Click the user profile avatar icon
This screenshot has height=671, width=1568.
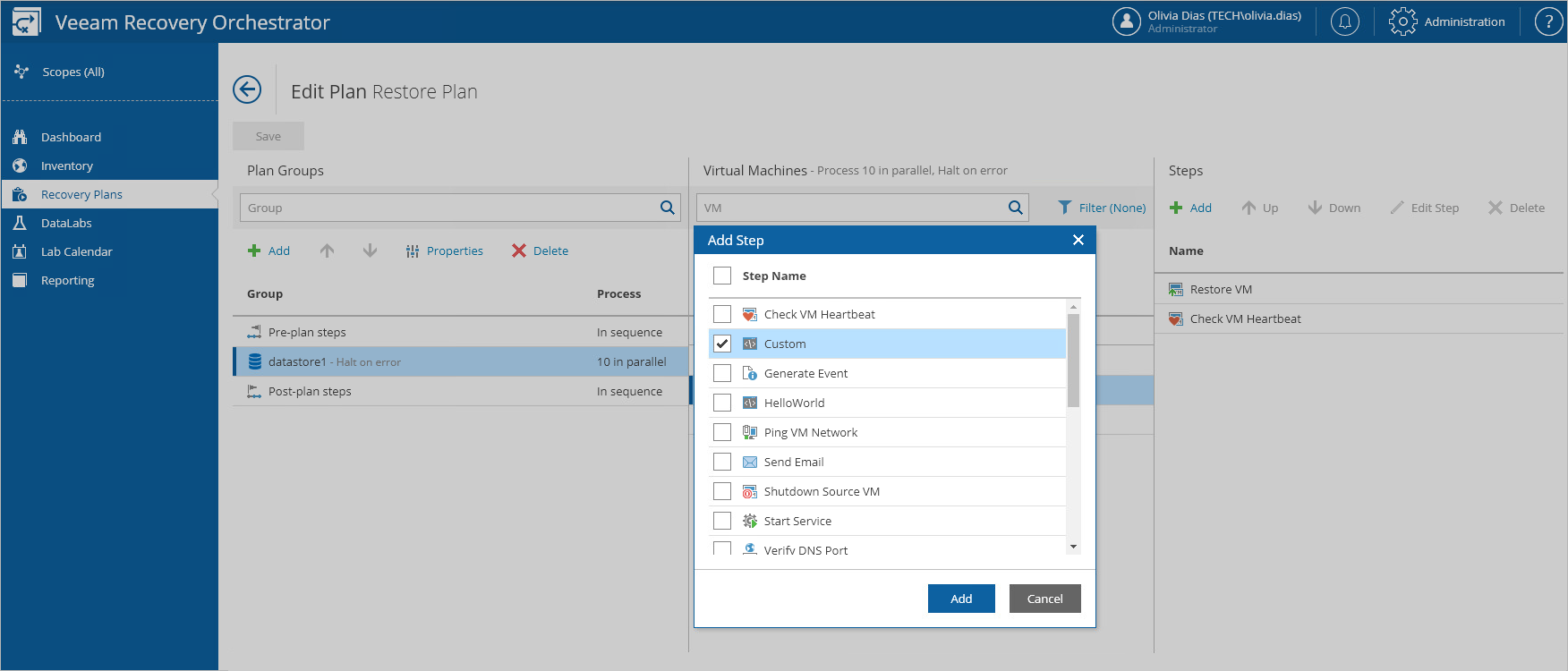(x=1126, y=21)
